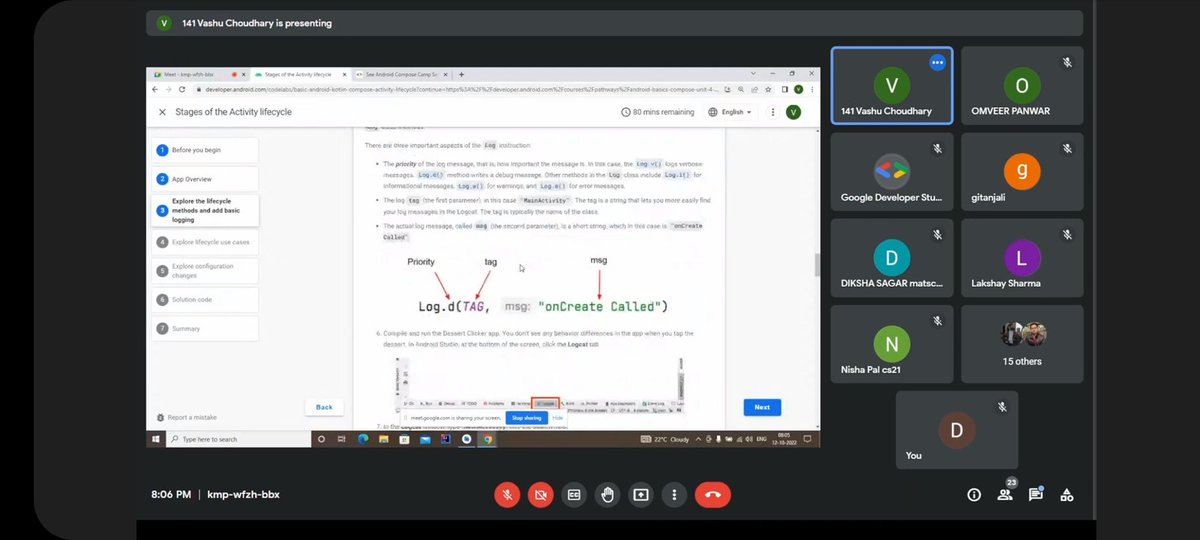Screen dimensions: 1200x540
Task: Go to step 6 Solution code
Action: coord(204,299)
